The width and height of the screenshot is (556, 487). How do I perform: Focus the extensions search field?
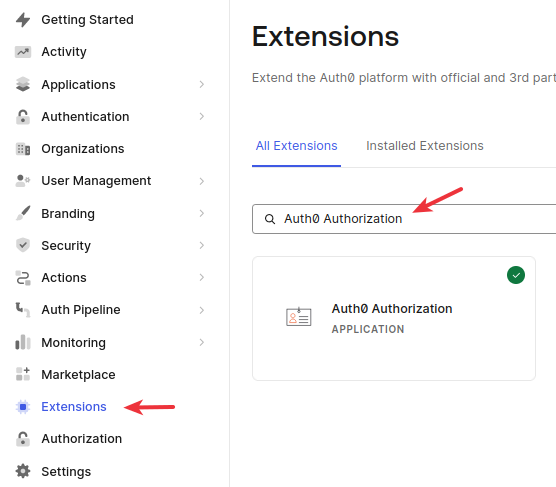[x=404, y=219]
